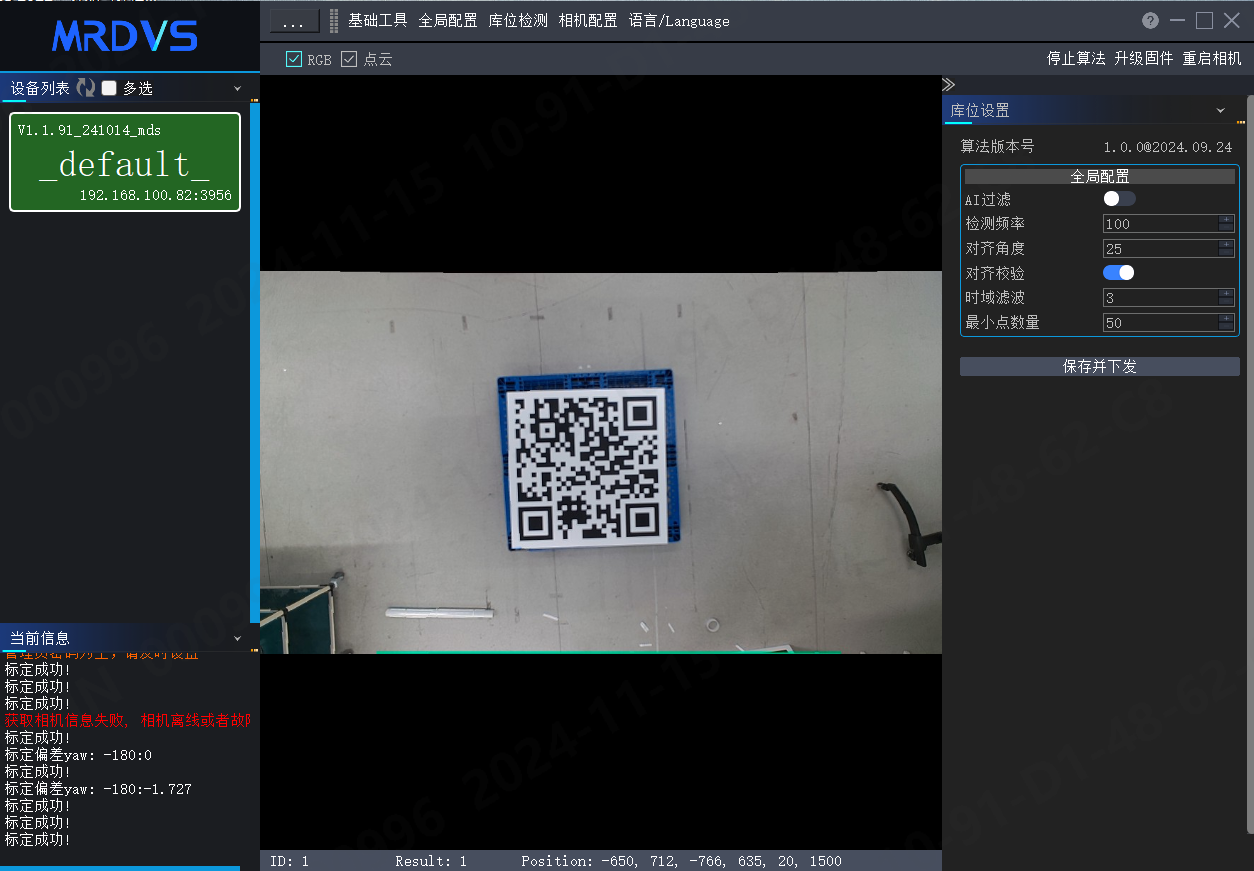
Task: Decrease the 对齐角度 value with the down arrow
Action: tap(1227, 252)
